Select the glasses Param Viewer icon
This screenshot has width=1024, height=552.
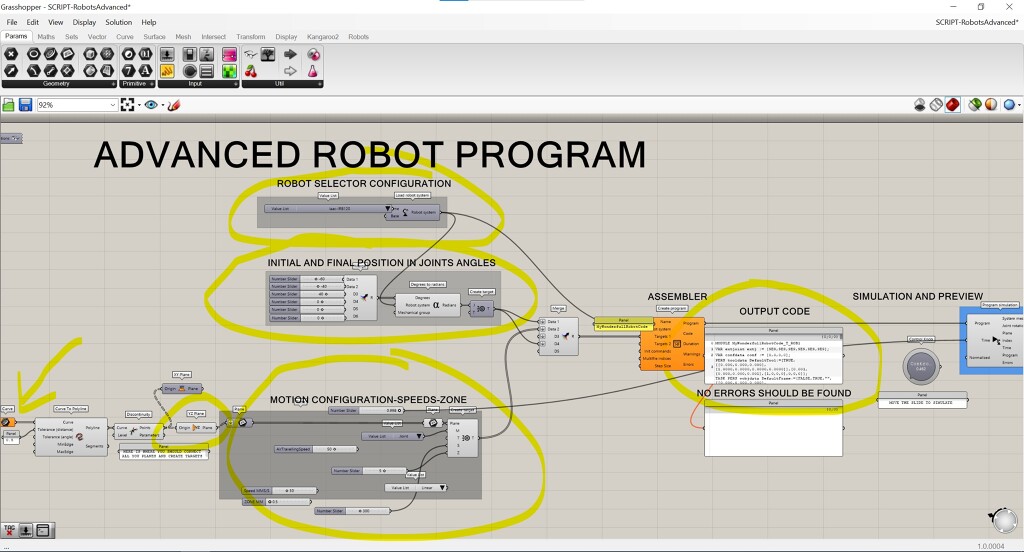click(x=251, y=54)
